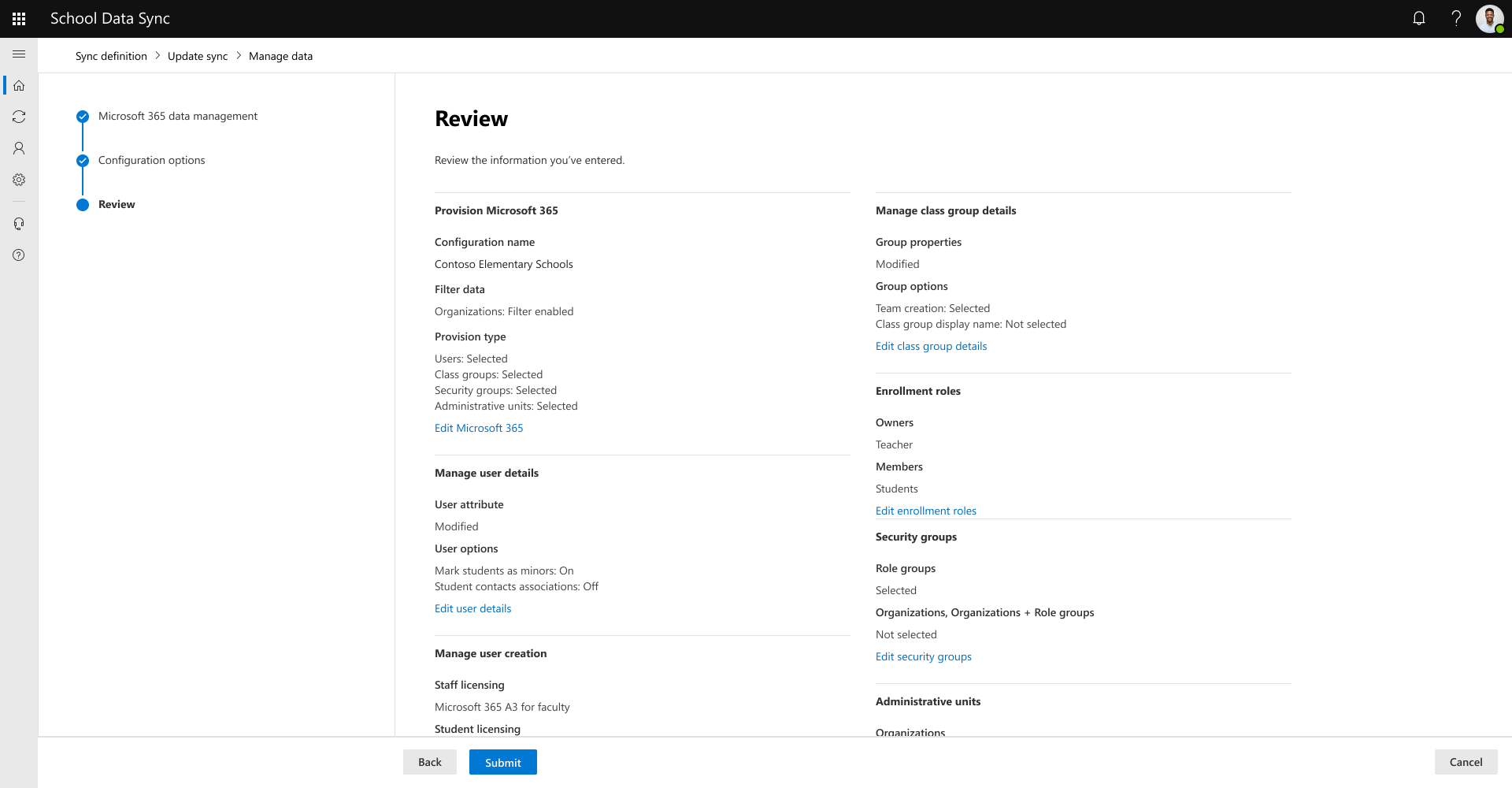This screenshot has width=1512, height=788.
Task: Click Class groups: Selected text
Action: (x=488, y=374)
